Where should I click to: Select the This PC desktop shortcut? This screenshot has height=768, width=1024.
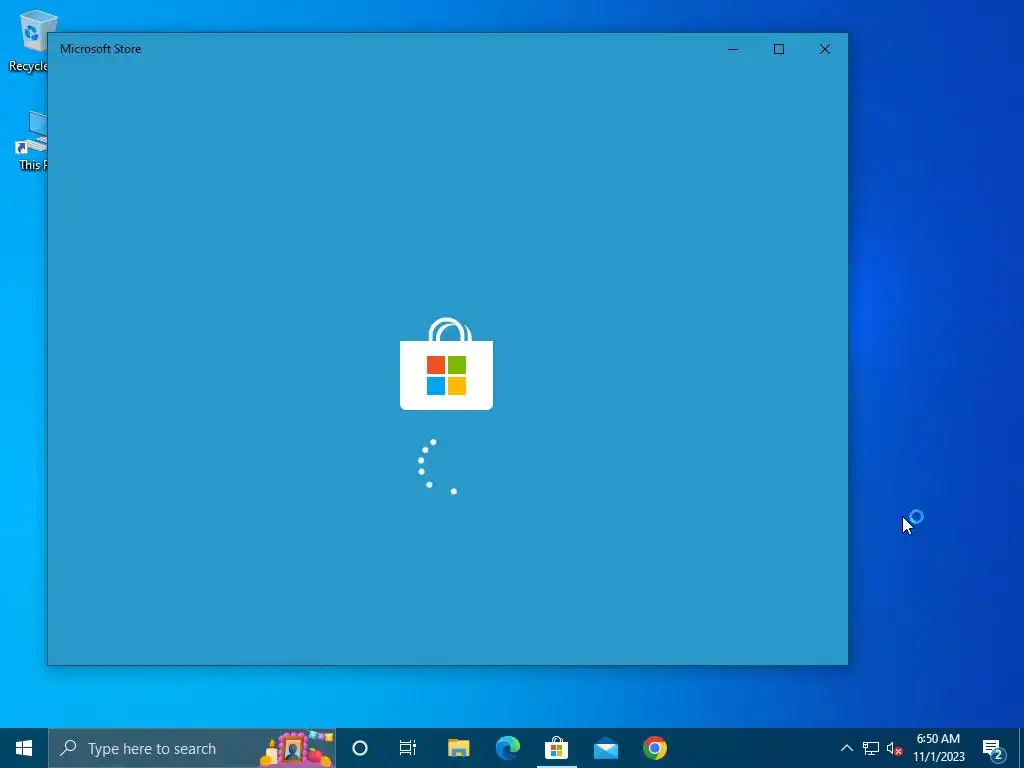click(x=30, y=141)
